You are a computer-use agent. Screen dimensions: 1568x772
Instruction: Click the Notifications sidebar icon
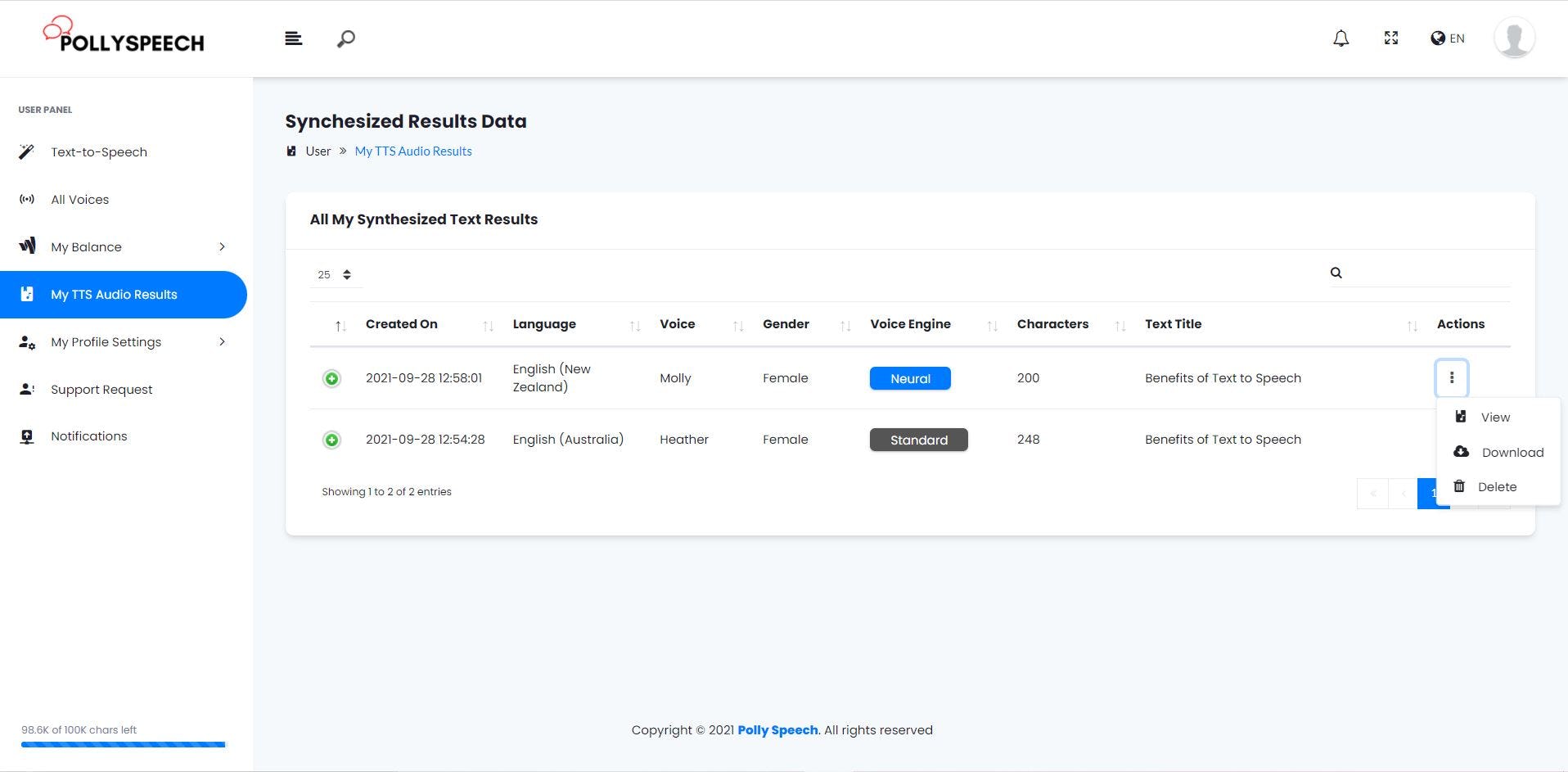tap(27, 436)
